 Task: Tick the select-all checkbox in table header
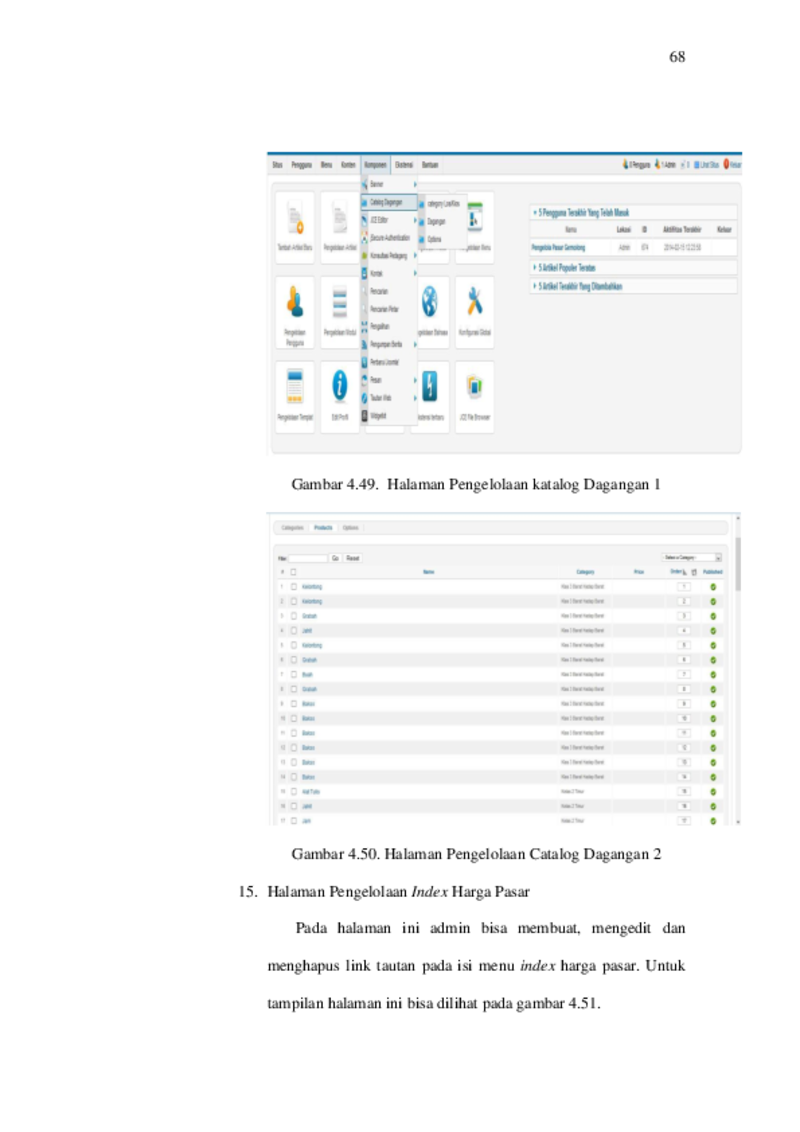[293, 572]
